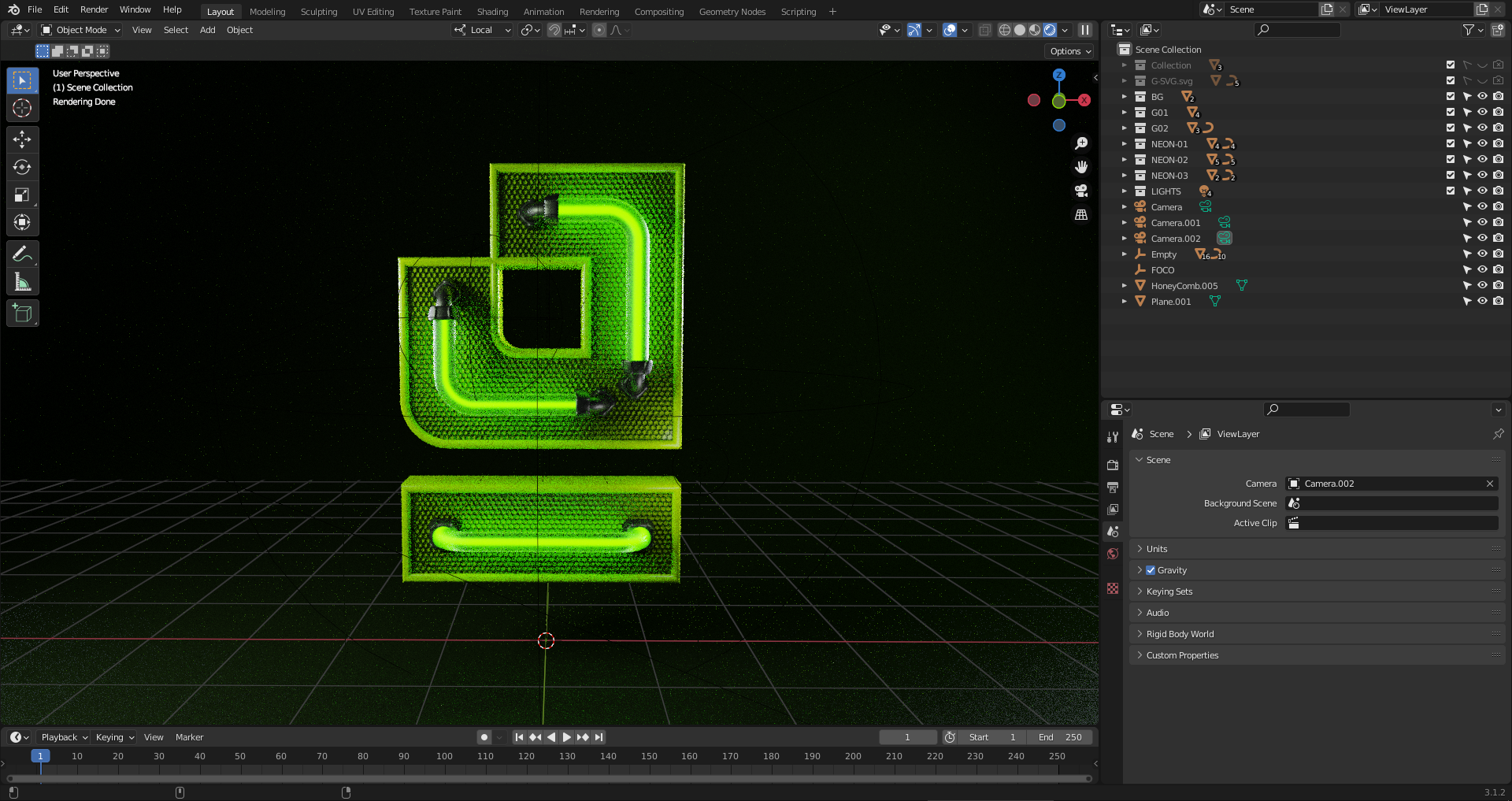Click the red X axis gizmo handle
Viewport: 1512px width, 801px height.
click(x=1084, y=100)
